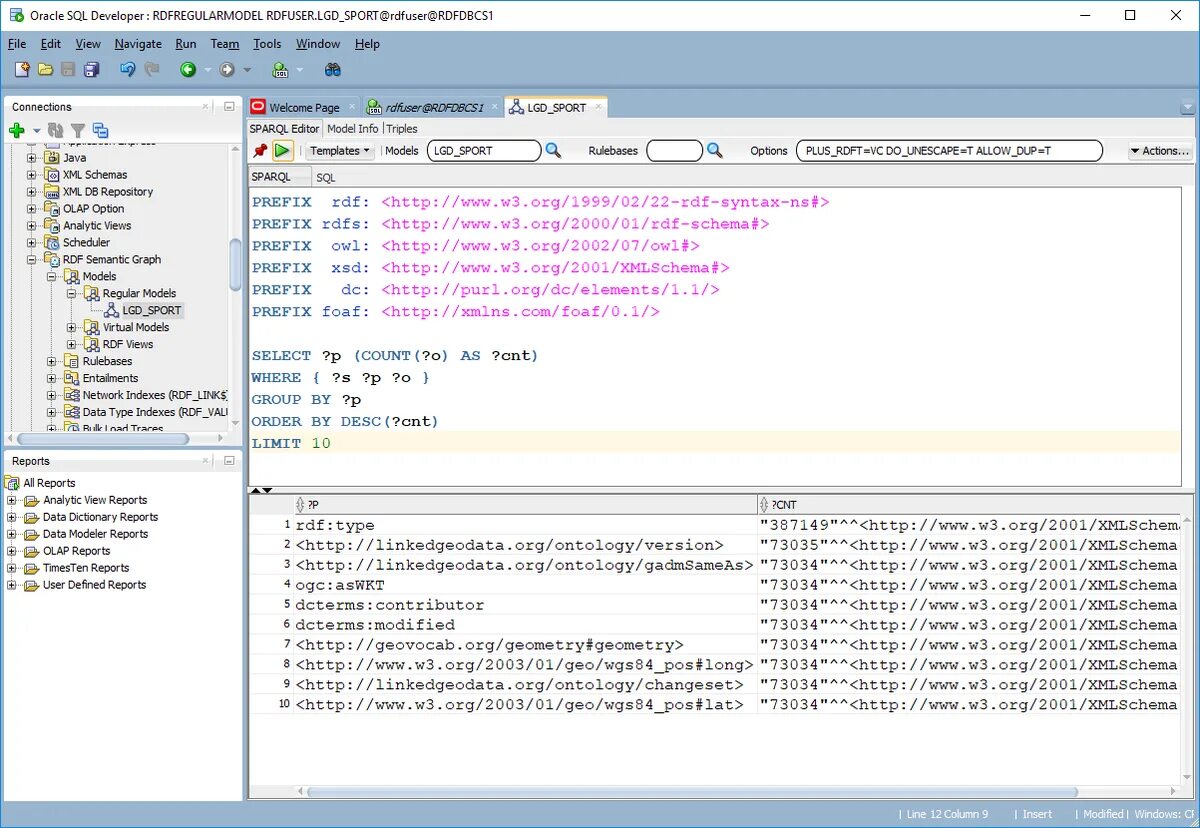Open the Templates dropdown
Viewport: 1200px width, 828px height.
coord(339,151)
